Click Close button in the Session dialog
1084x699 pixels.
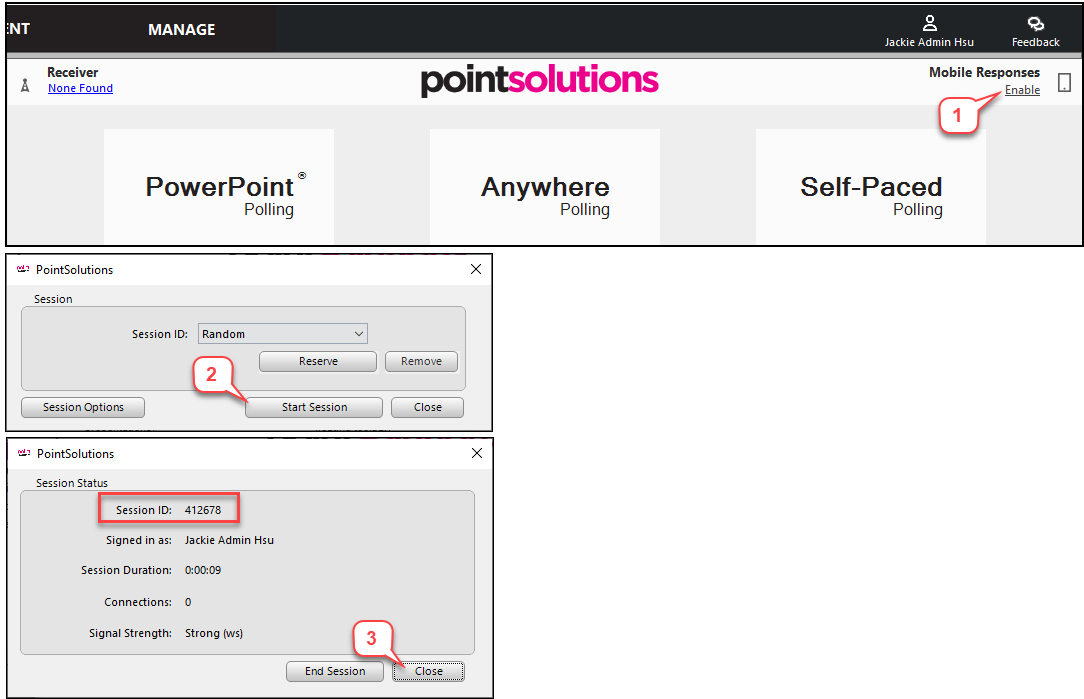tap(427, 407)
